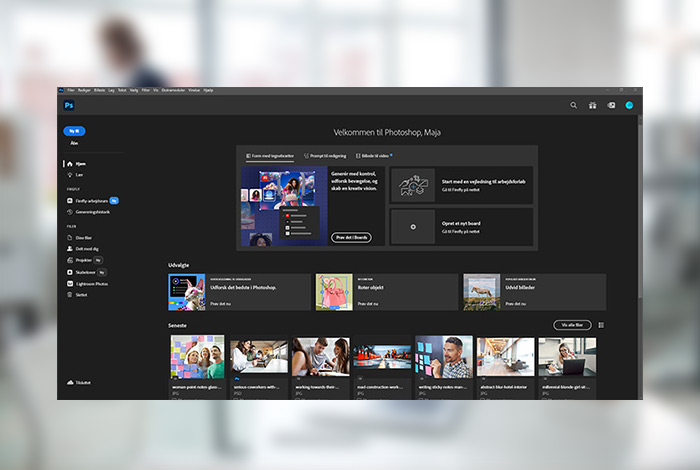This screenshot has width=700, height=470.
Task: Open the Rediger menu
Action: click(x=84, y=90)
